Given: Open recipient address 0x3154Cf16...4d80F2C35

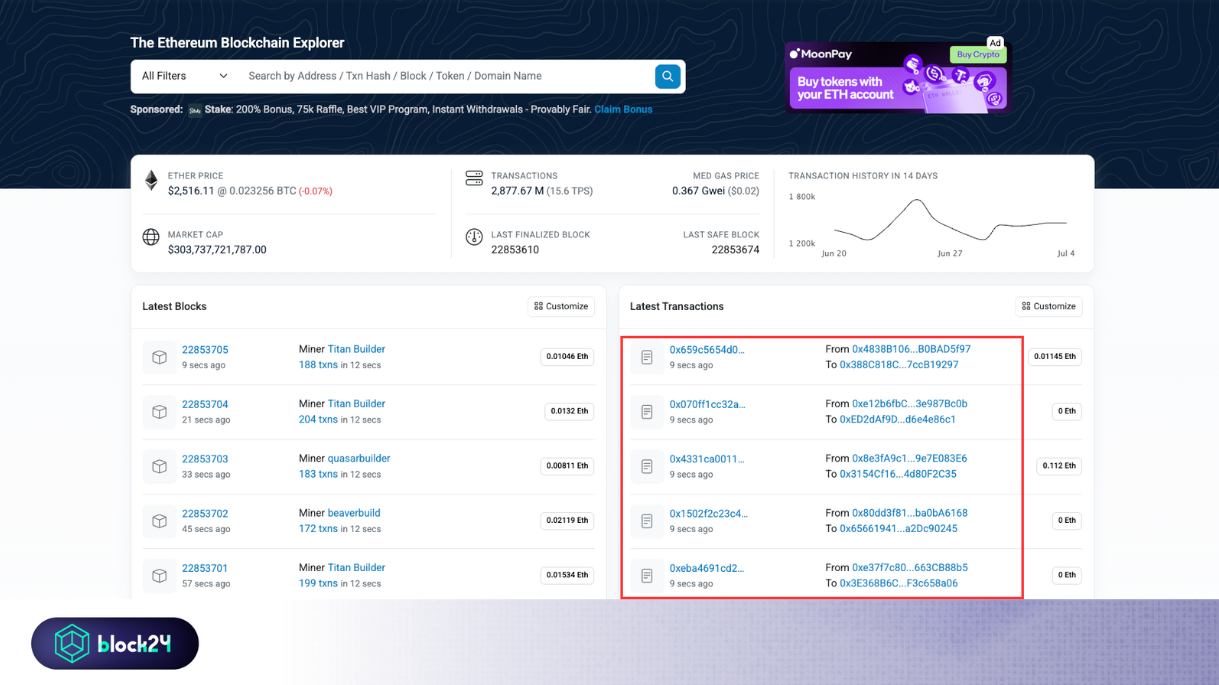Looking at the screenshot, I should [x=898, y=474].
